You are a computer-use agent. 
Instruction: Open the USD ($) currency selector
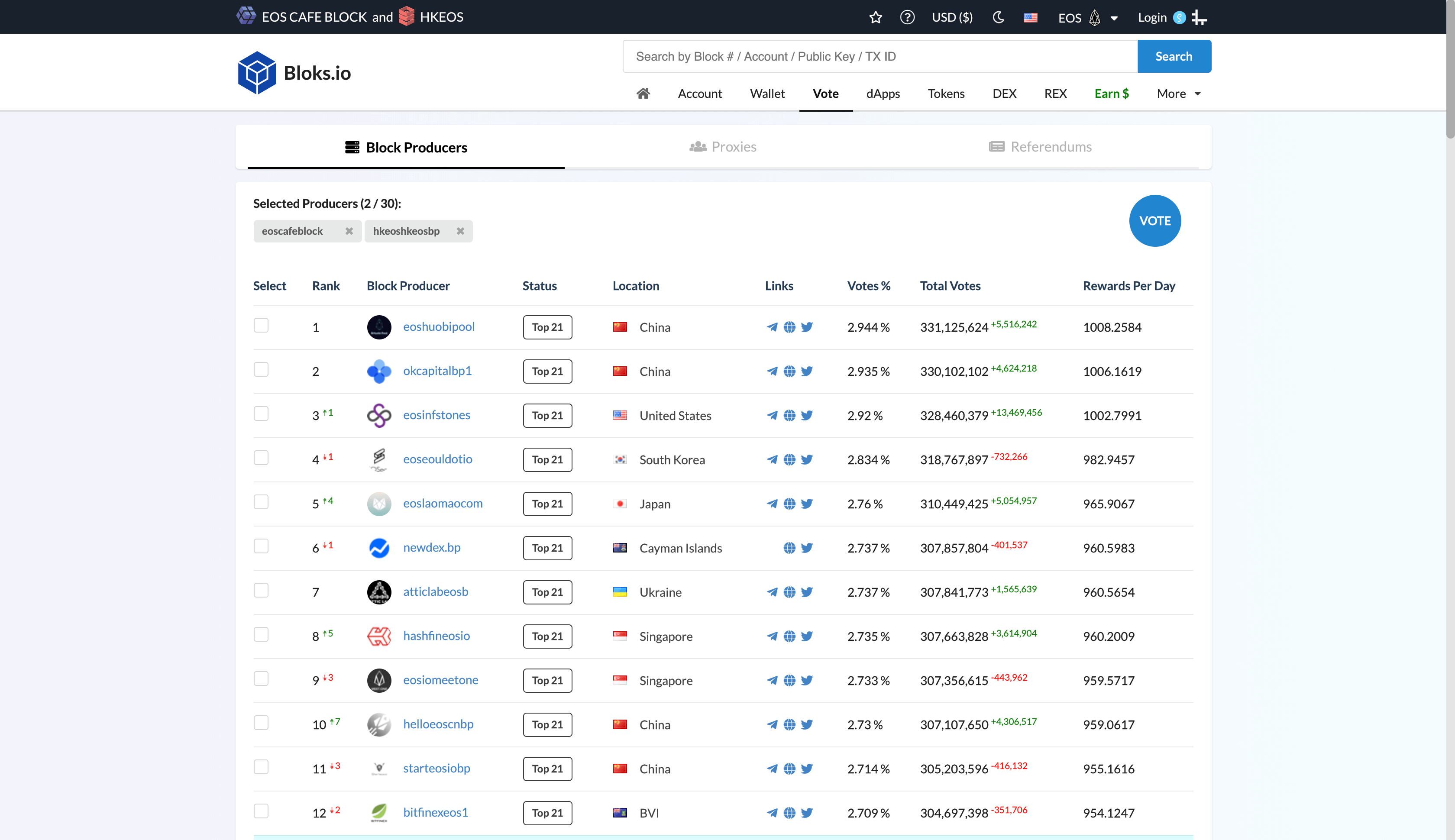click(952, 17)
